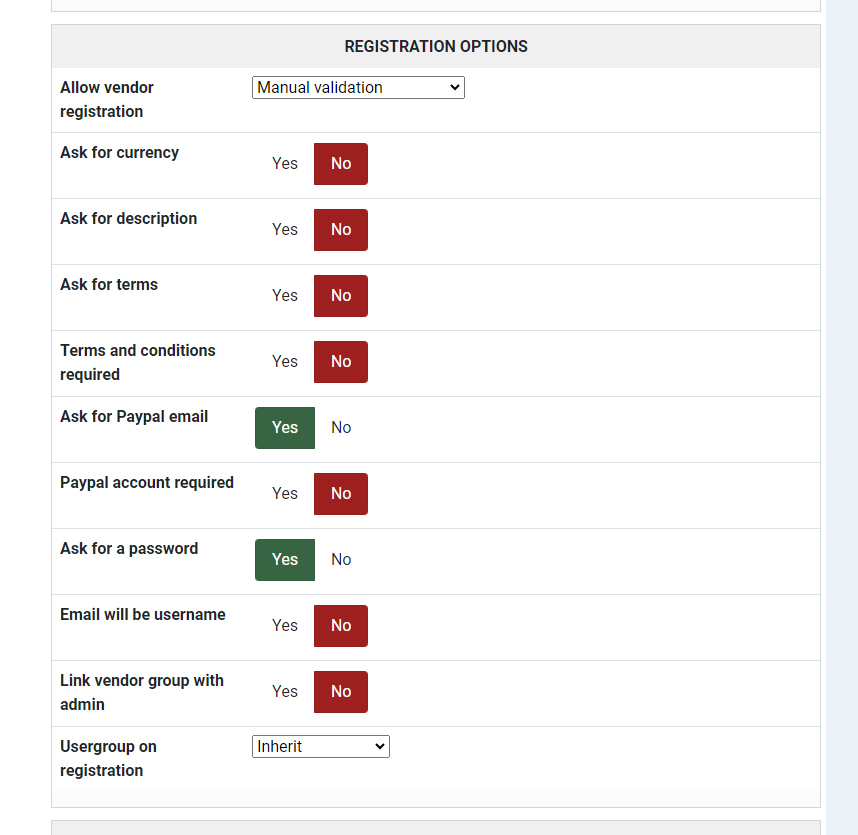Open the Allow vendor registration dropdown
Image resolution: width=858 pixels, height=835 pixels.
coord(358,88)
